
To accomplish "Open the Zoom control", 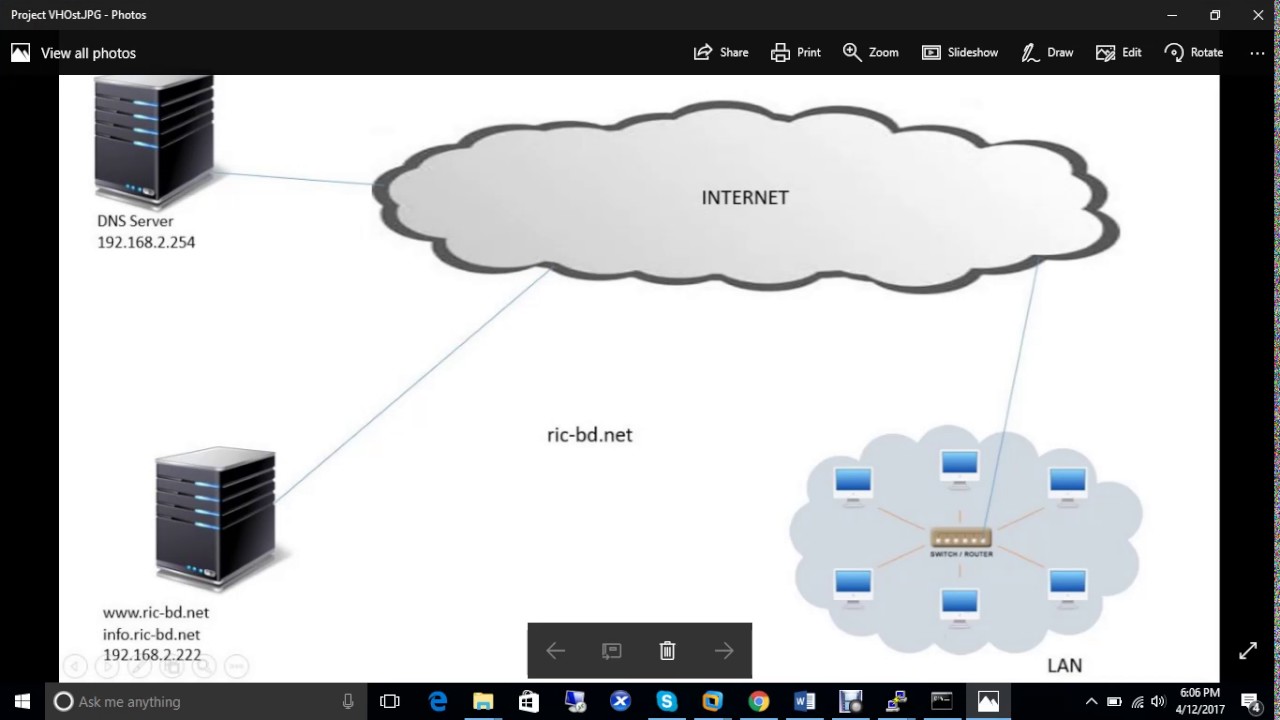I will (870, 53).
